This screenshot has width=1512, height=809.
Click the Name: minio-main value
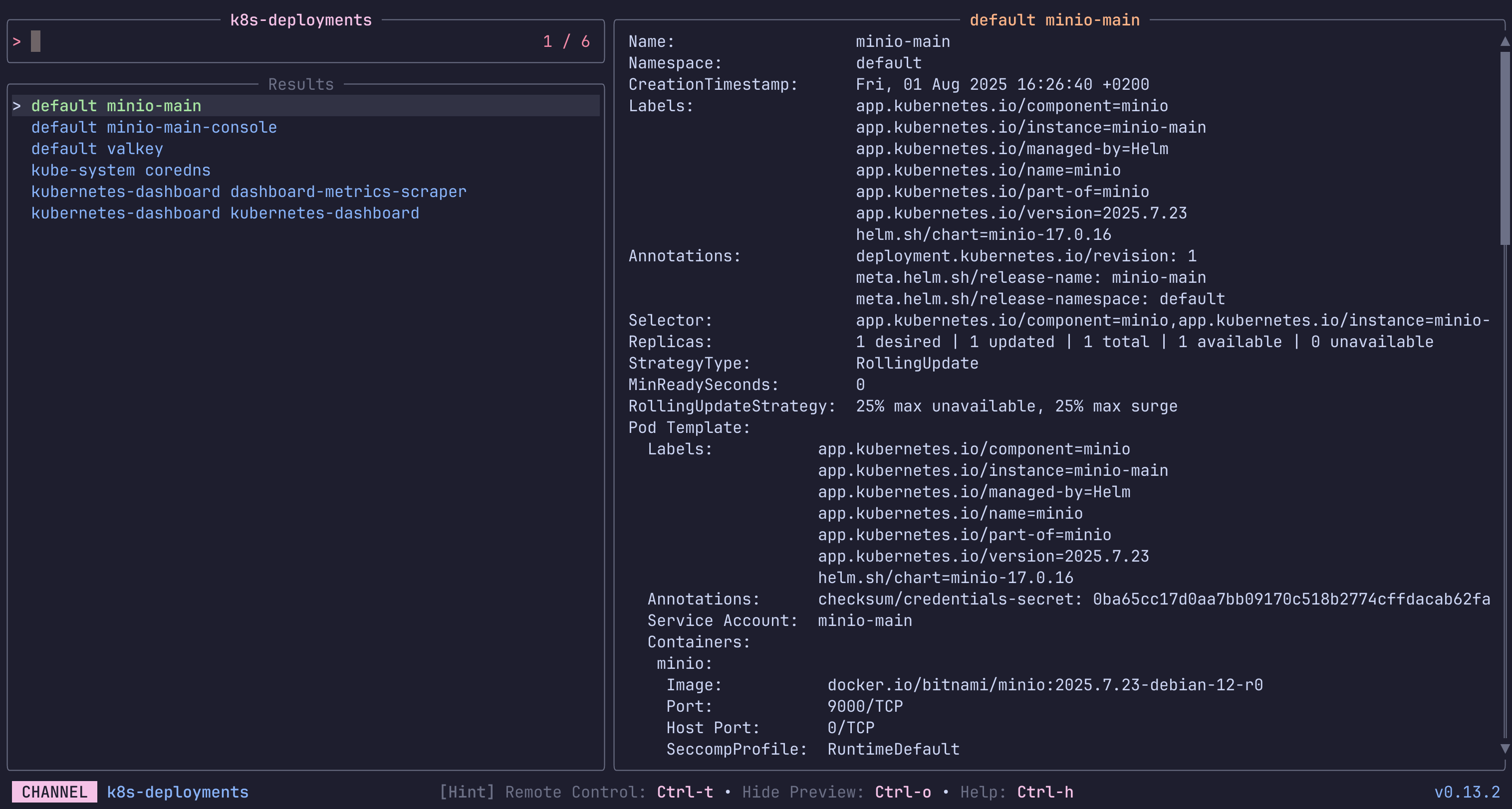coord(903,42)
